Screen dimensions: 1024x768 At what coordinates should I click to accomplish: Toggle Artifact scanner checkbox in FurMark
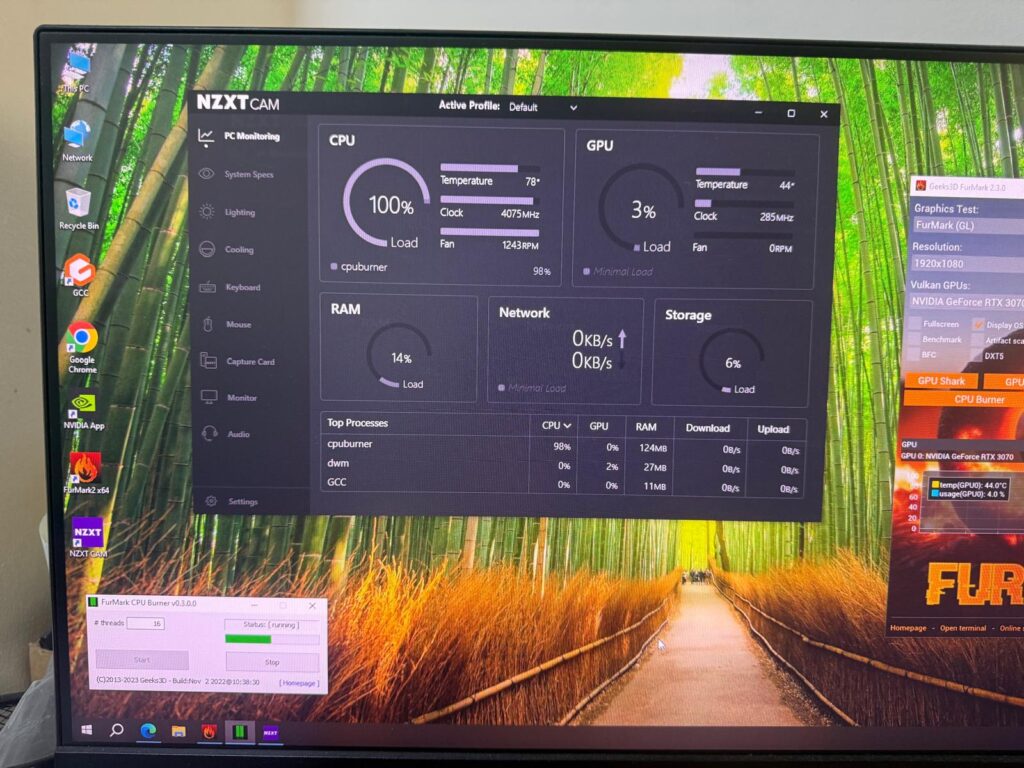[977, 340]
